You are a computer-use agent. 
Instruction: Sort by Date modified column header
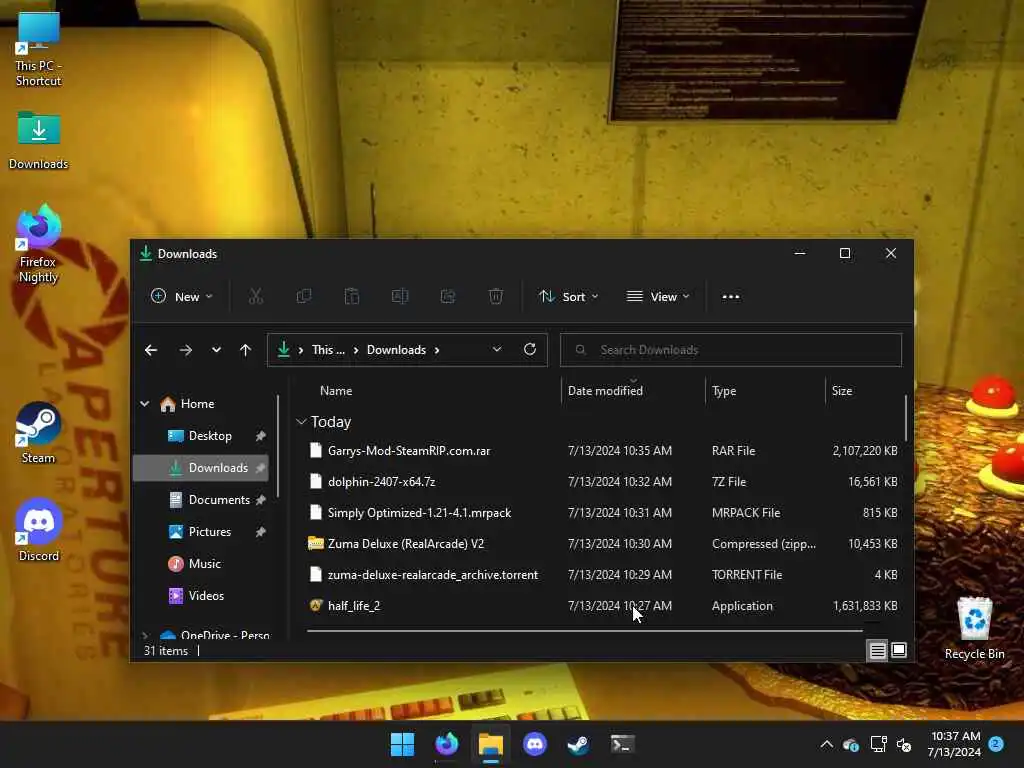(605, 391)
